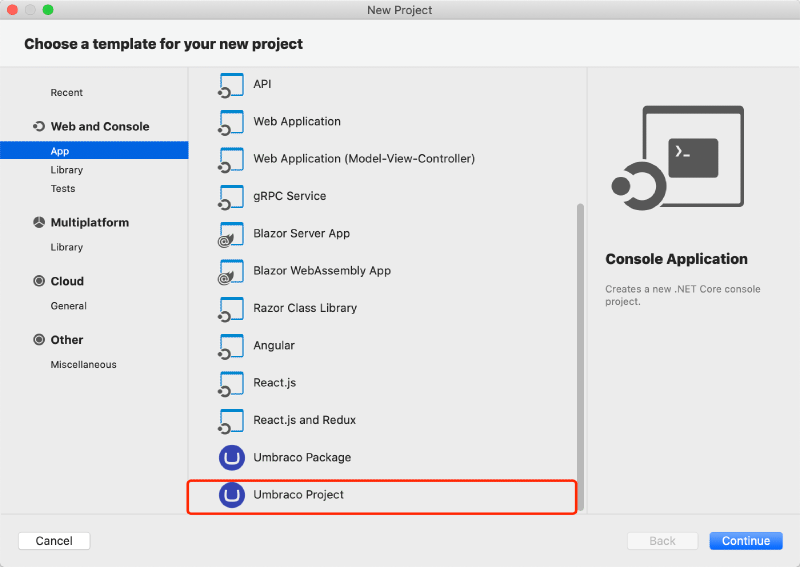
Task: Click the React.js template icon
Action: [x=231, y=384]
